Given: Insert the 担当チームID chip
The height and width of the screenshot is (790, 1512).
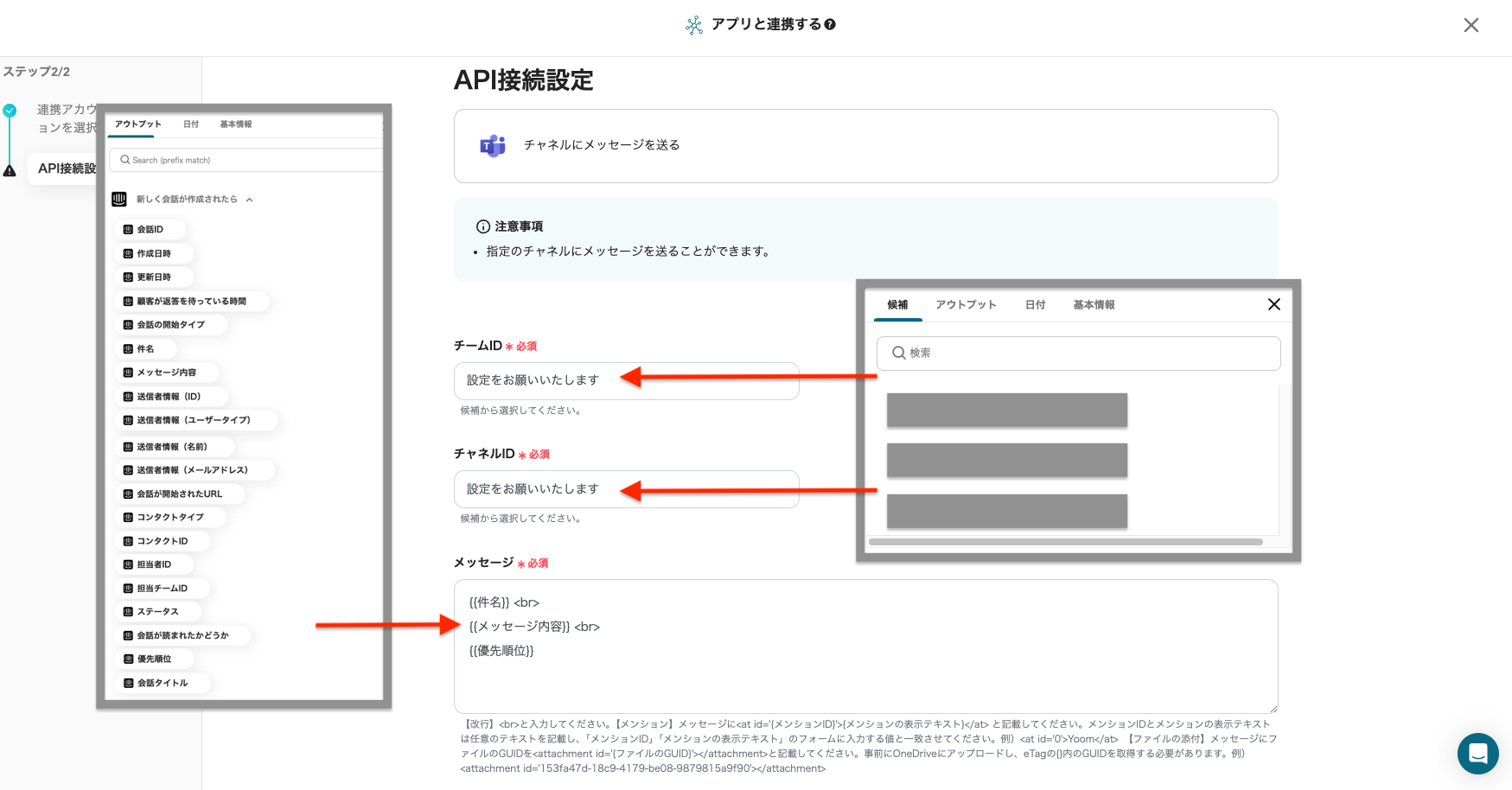Looking at the screenshot, I should pyautogui.click(x=162, y=589).
